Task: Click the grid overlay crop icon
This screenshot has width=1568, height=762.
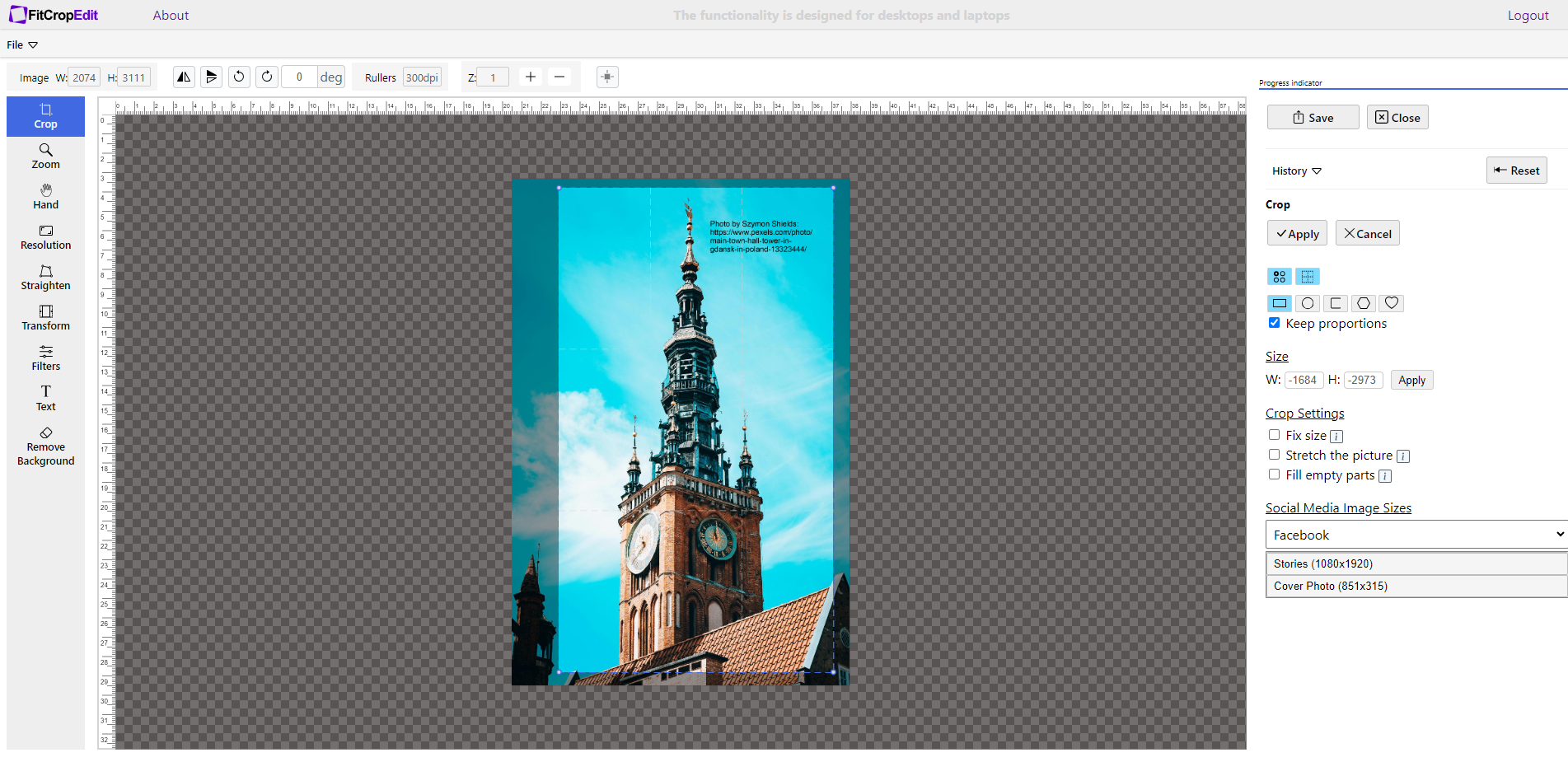Action: 1308,276
